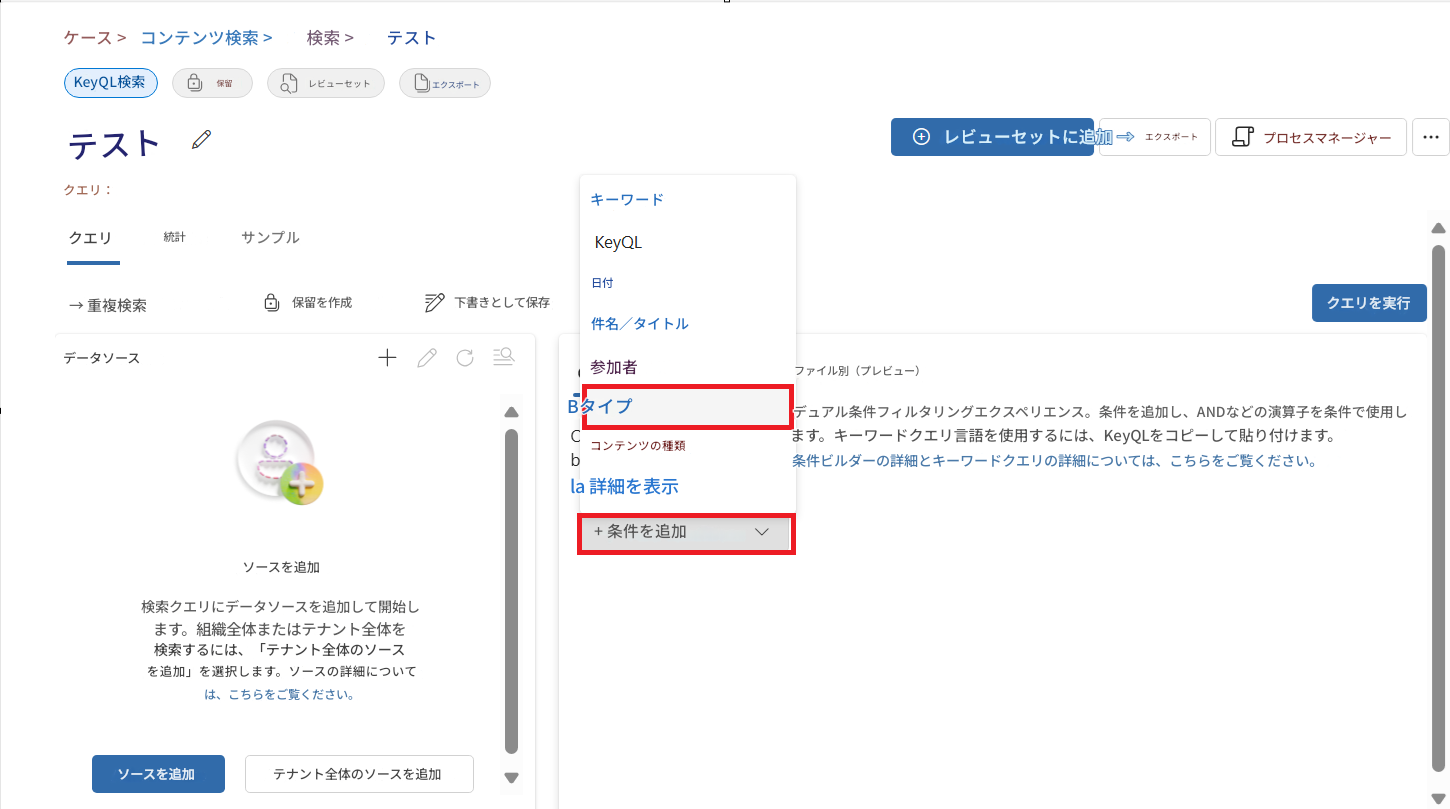Save the query with 下書きとして保存
Image resolution: width=1450 pixels, height=809 pixels.
(487, 302)
